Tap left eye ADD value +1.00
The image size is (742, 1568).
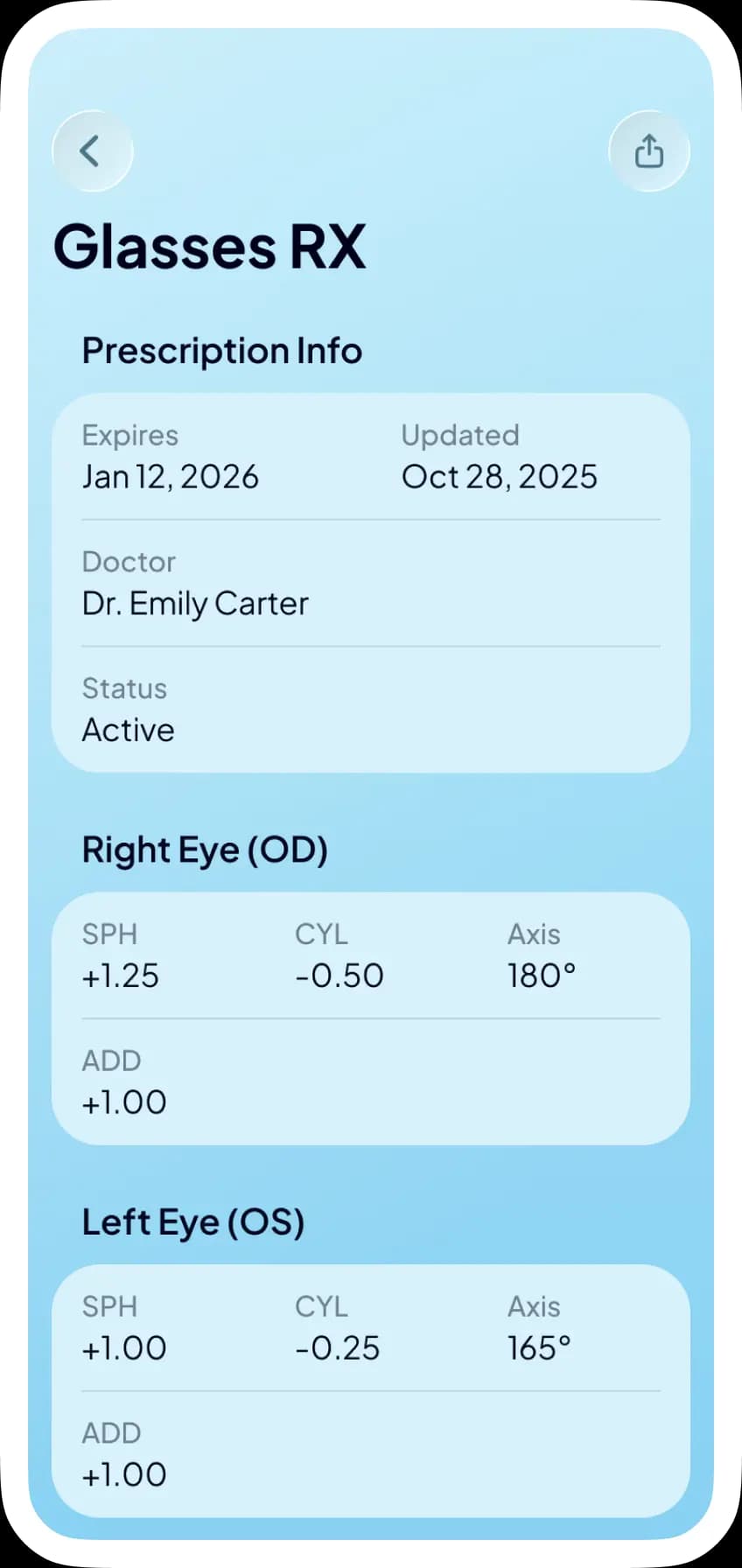123,1475
